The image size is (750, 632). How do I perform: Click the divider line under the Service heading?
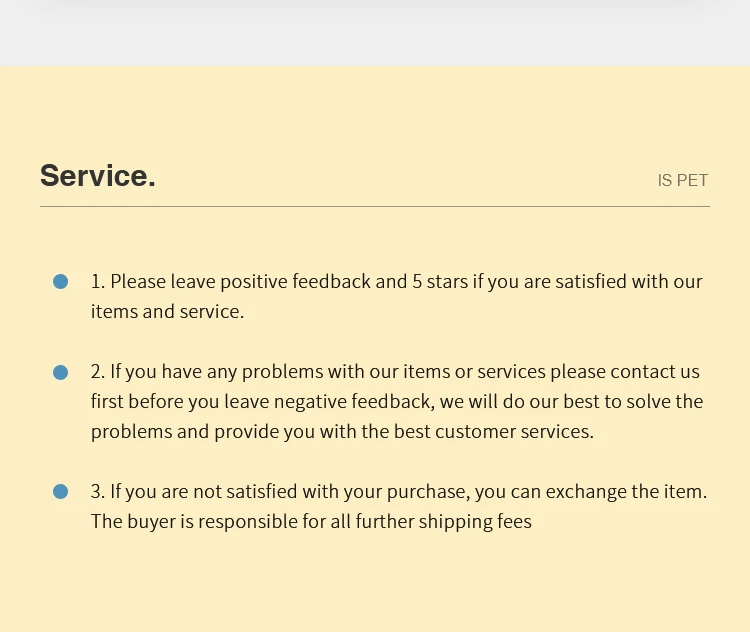tap(375, 207)
